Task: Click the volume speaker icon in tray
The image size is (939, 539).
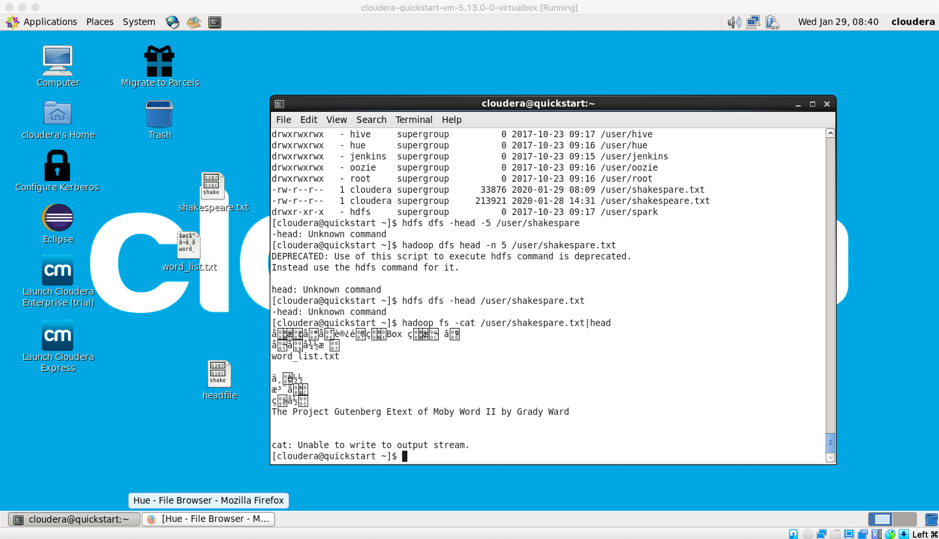Action: [734, 22]
